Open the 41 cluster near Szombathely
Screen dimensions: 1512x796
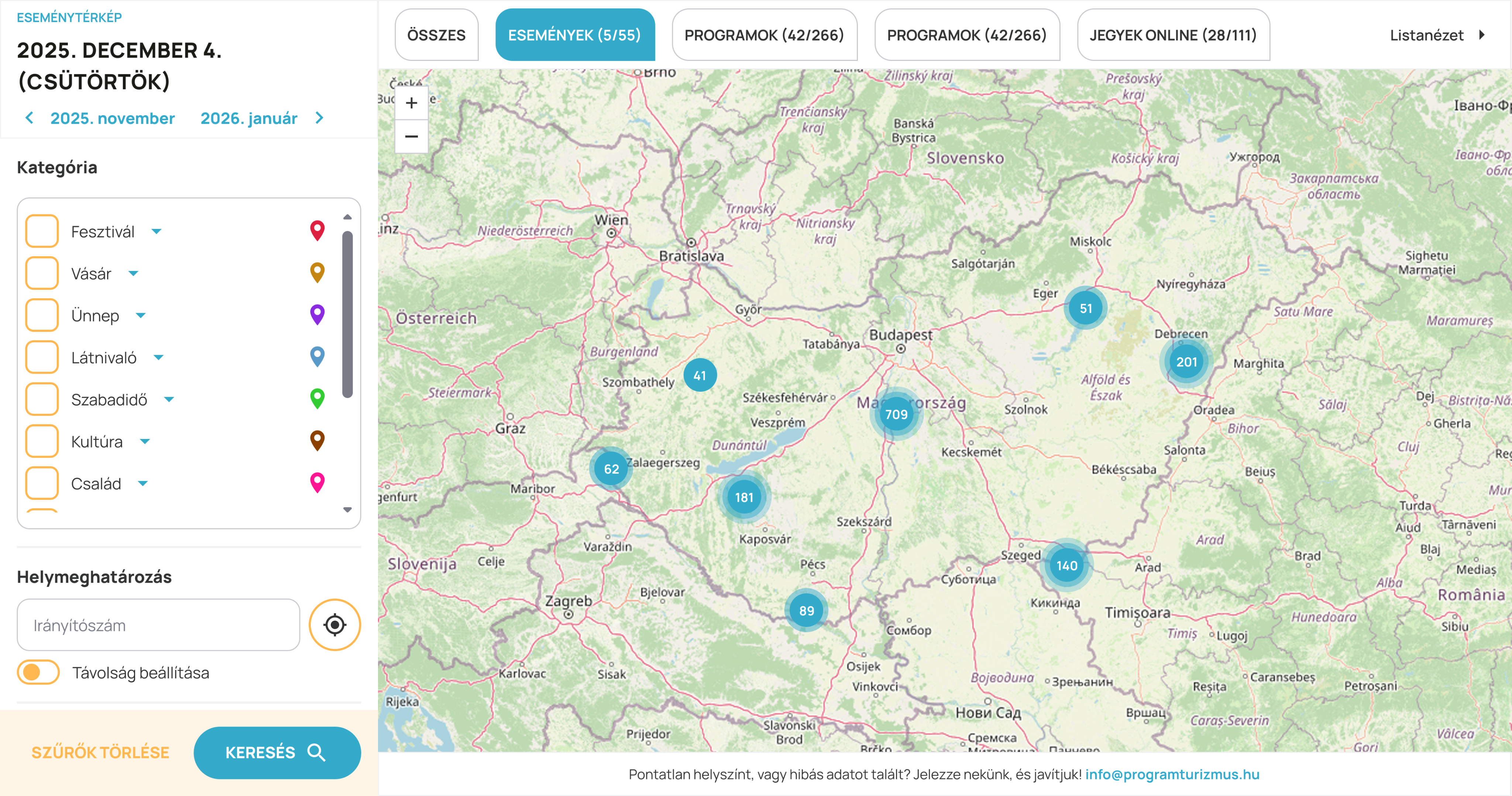(700, 376)
